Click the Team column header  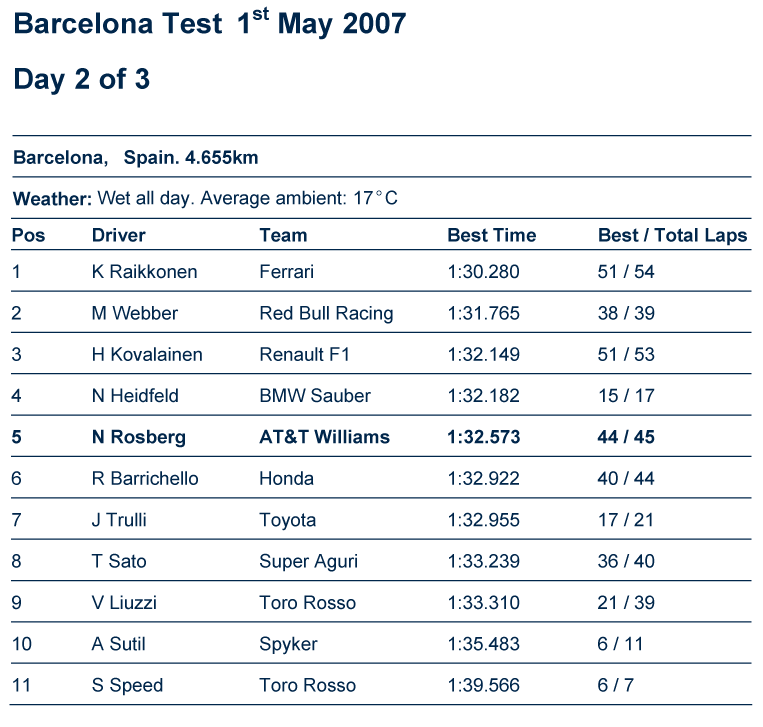coord(283,236)
